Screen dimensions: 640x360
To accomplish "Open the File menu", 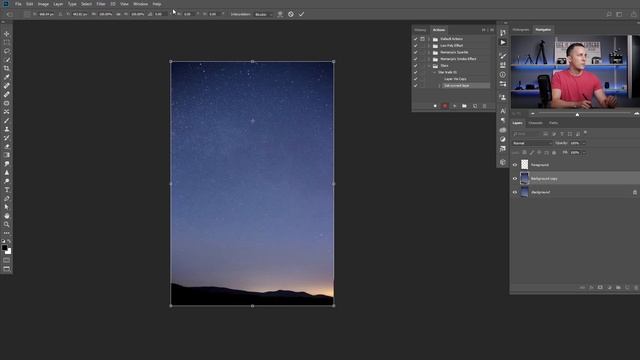I will (18, 4).
